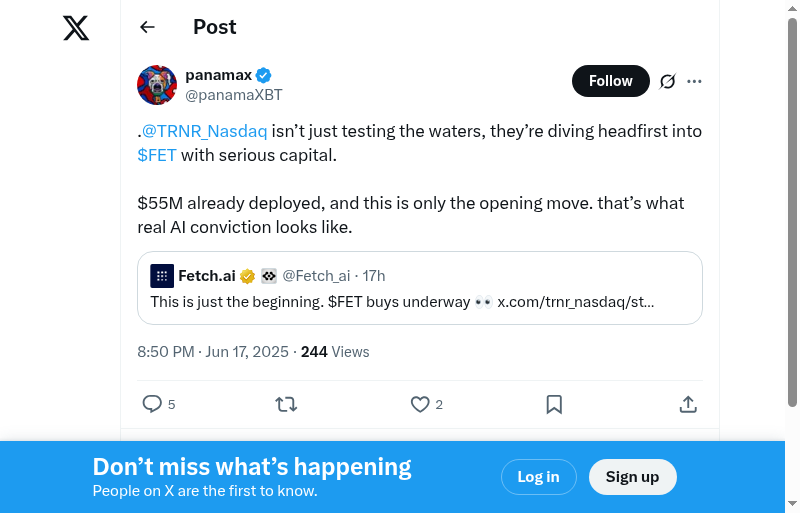
Task: Open the post timestamp link
Action: [x=213, y=352]
